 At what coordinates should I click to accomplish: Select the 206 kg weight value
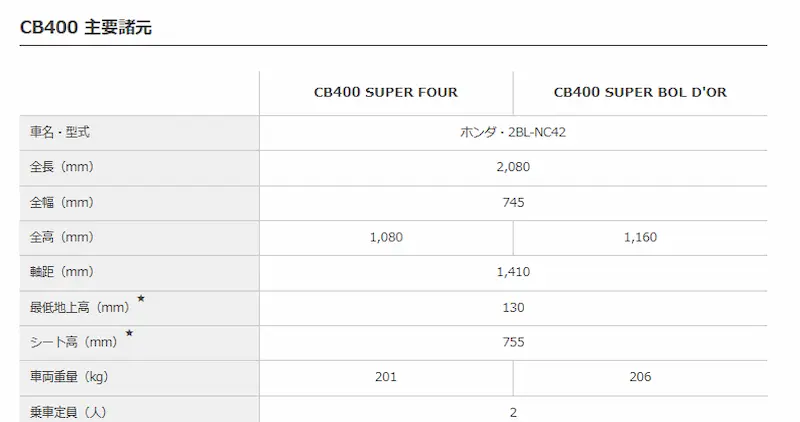(x=640, y=377)
